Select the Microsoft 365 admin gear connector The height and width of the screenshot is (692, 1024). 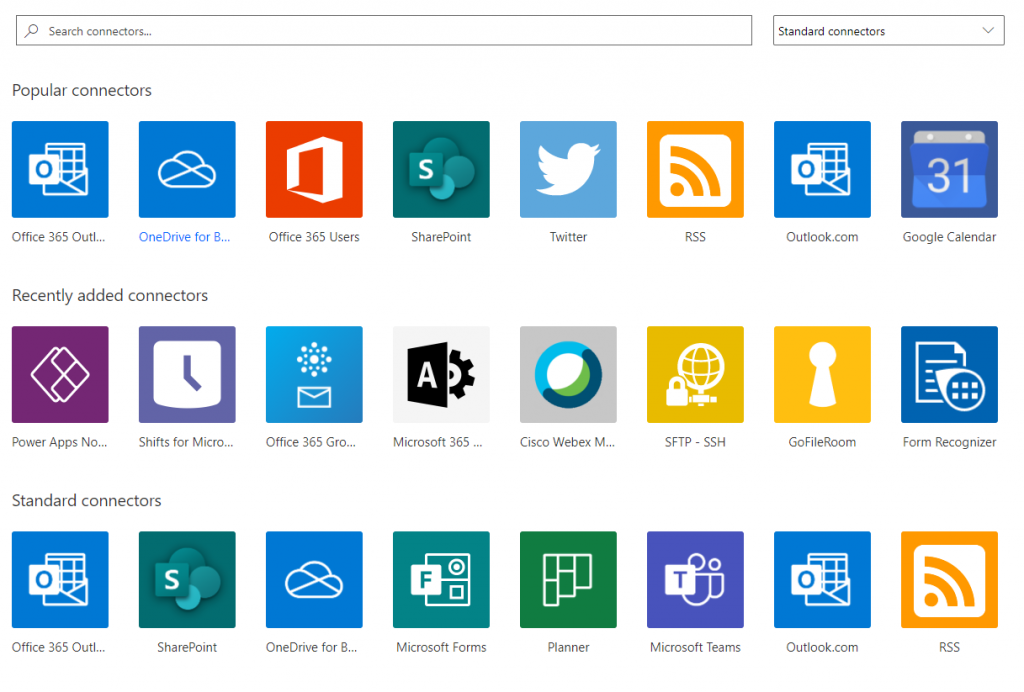coord(441,374)
